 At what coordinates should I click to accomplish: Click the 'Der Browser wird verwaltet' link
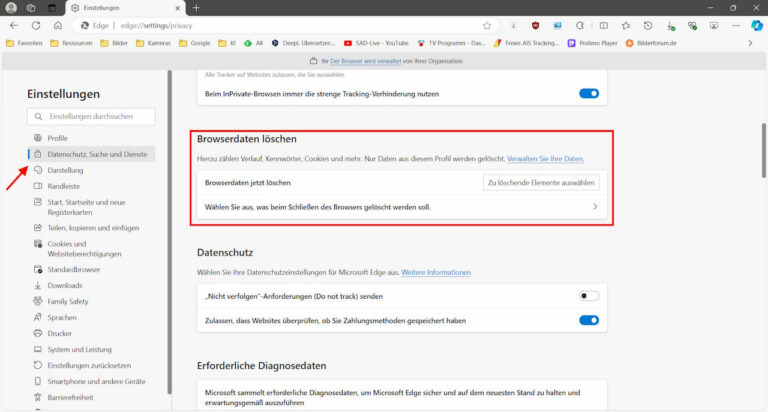[x=365, y=61]
